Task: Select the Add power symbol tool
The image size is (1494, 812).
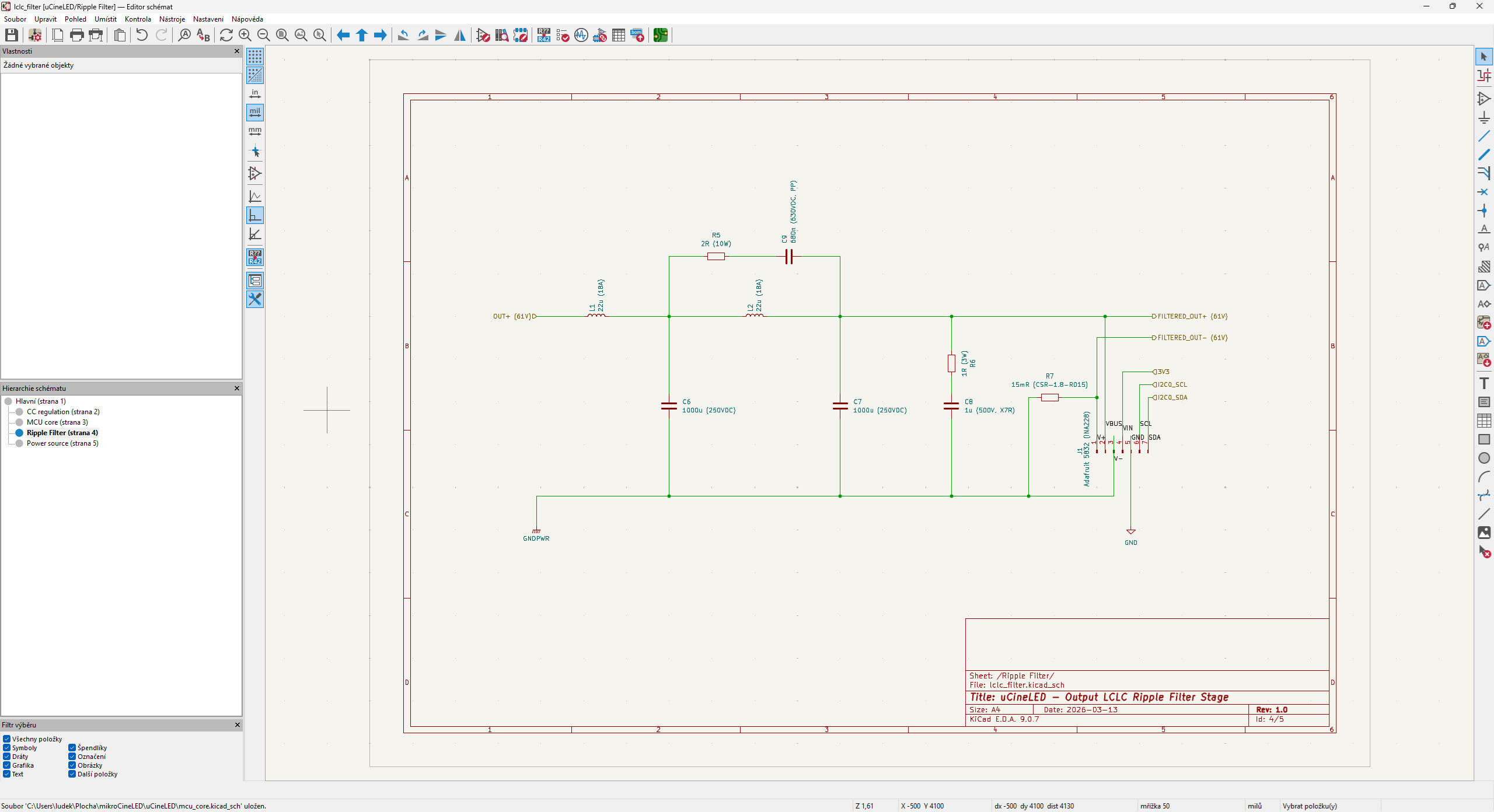Action: click(1483, 117)
